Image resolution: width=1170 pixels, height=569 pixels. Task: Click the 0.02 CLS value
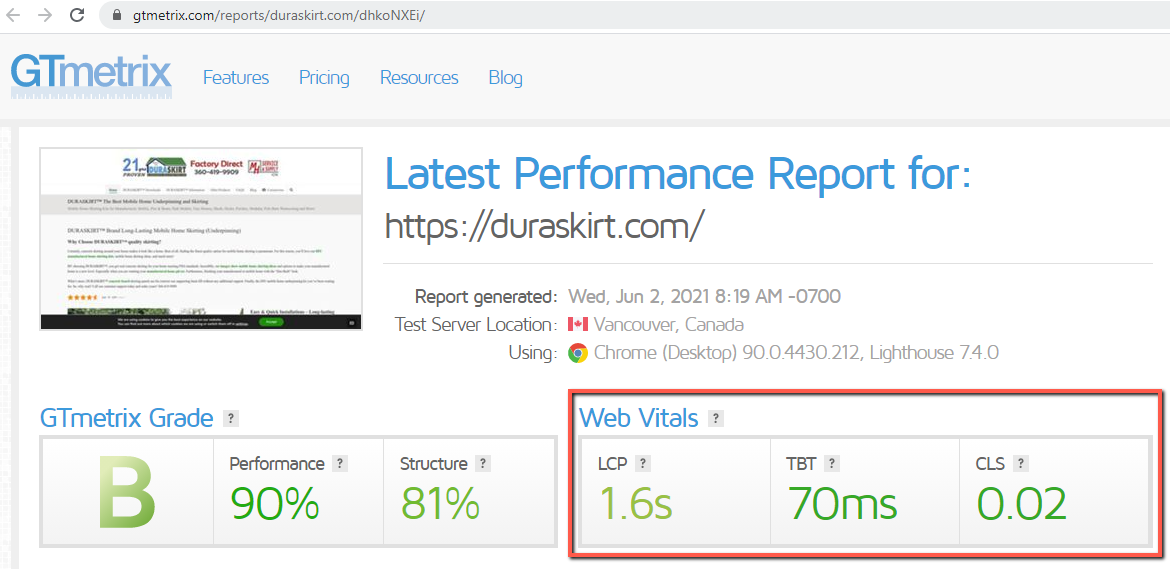(x=1022, y=503)
